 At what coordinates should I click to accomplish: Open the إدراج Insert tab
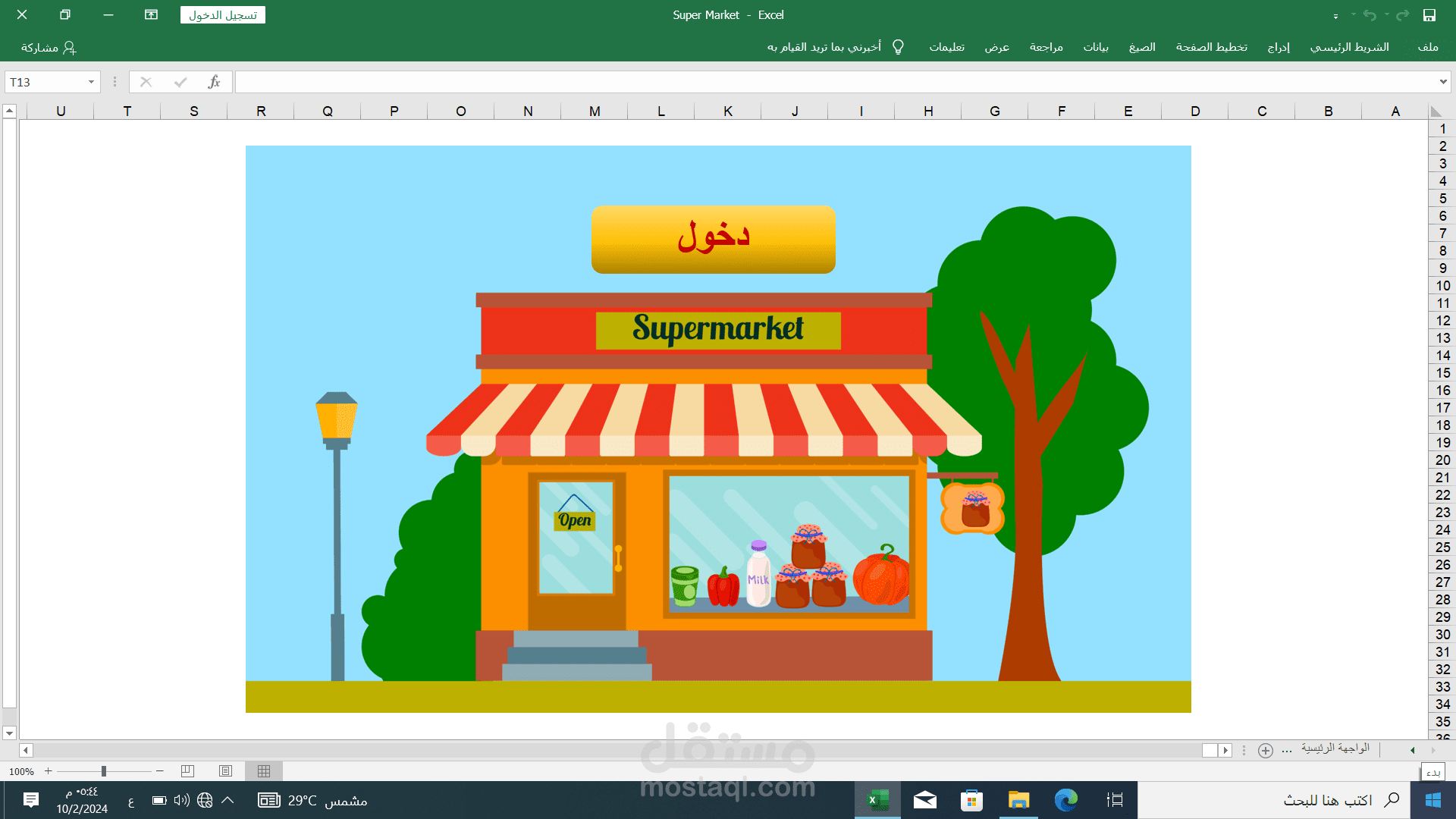[1279, 47]
